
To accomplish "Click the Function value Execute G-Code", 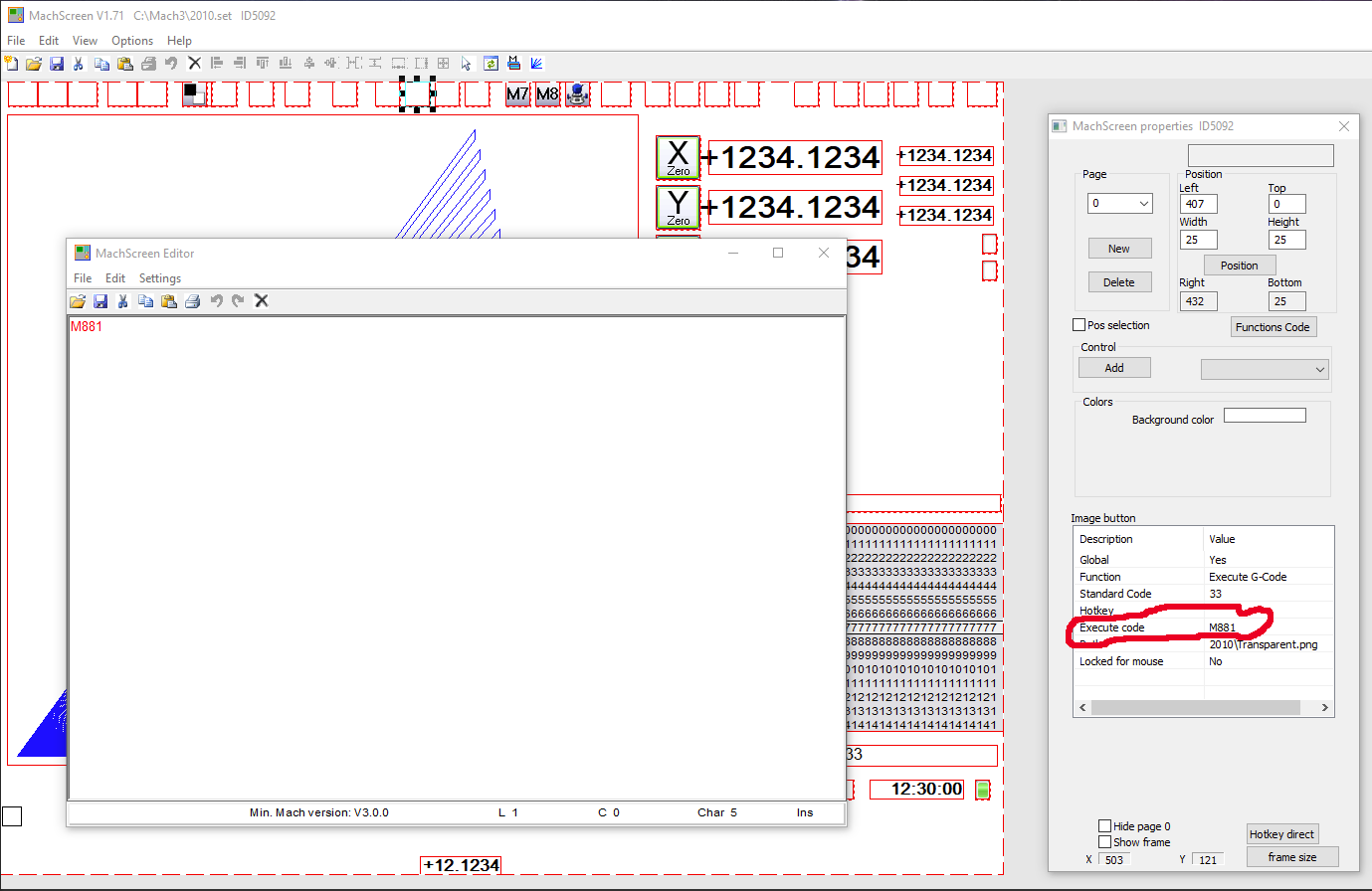I will (x=1248, y=577).
